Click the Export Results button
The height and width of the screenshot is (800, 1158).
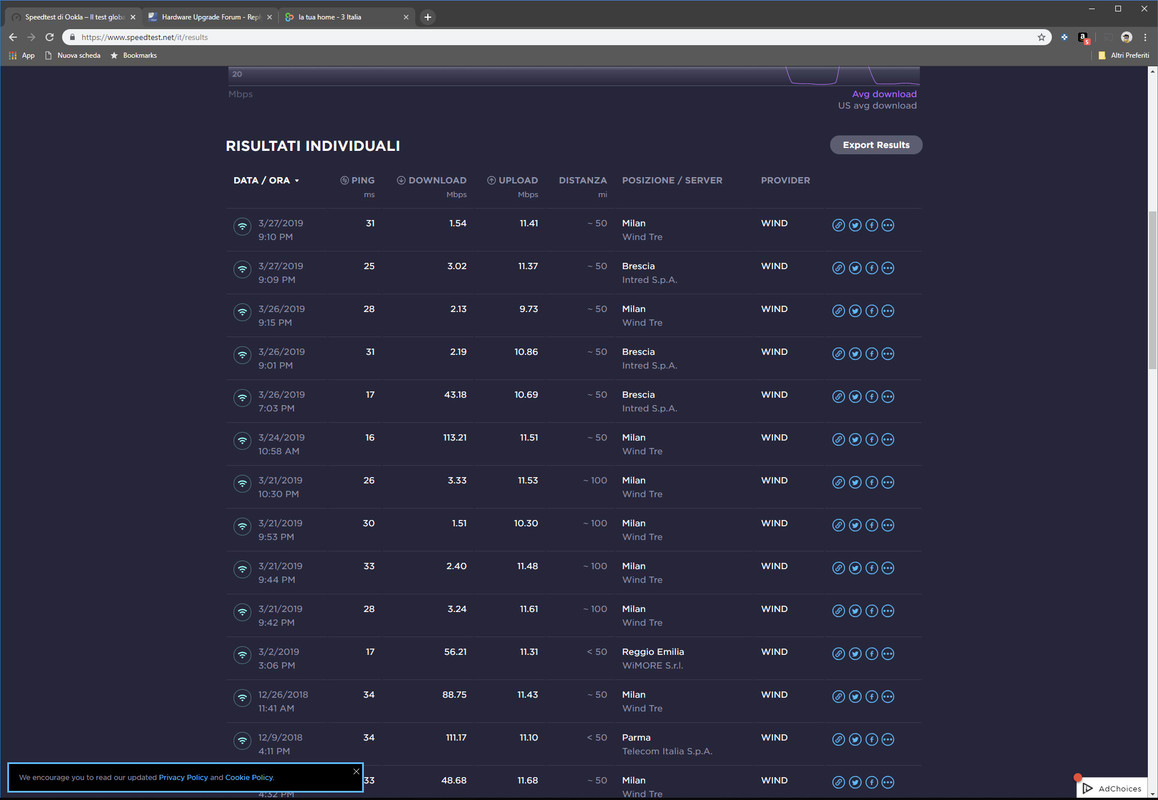(876, 145)
